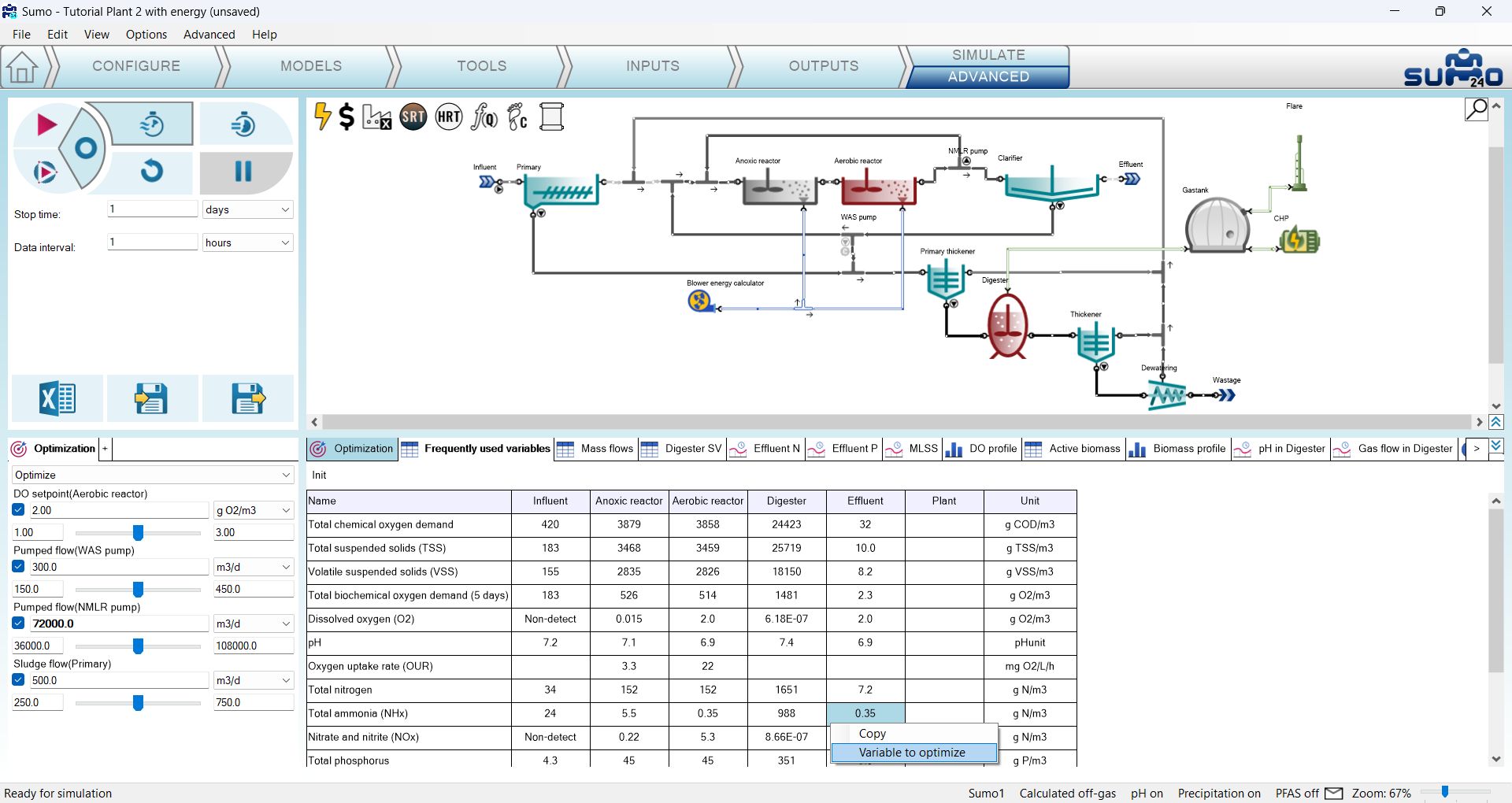
Task: Open the Sludge flow m3/d unit dropdown
Action: click(254, 680)
